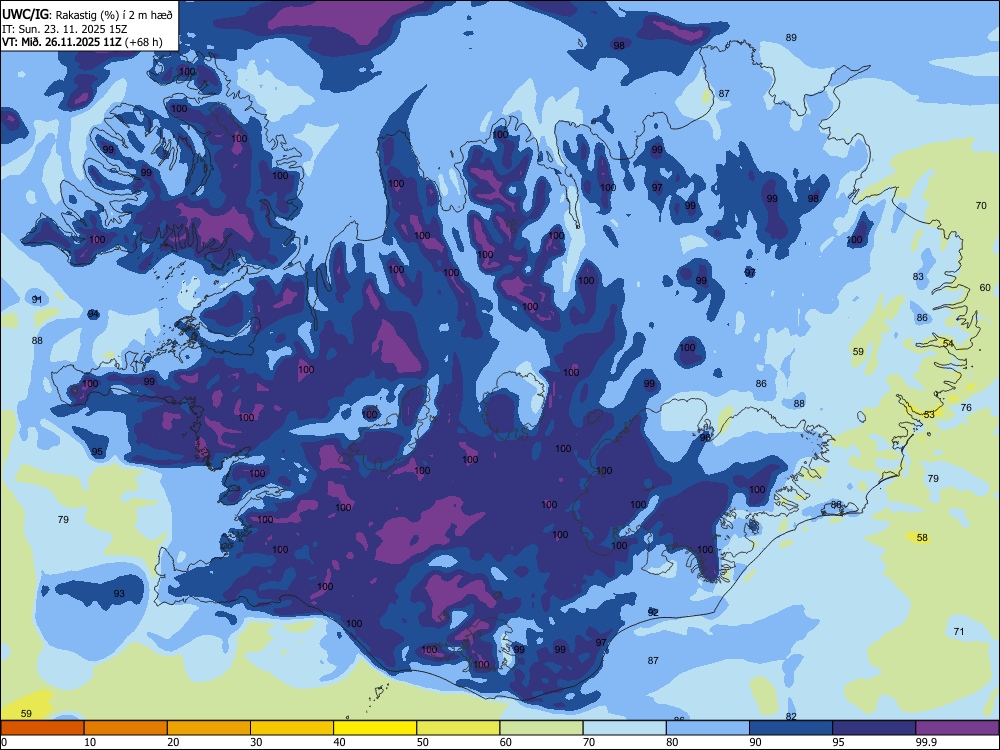Click the 54 humidity value on map
Image resolution: width=1000 pixels, height=750 pixels.
click(x=948, y=344)
